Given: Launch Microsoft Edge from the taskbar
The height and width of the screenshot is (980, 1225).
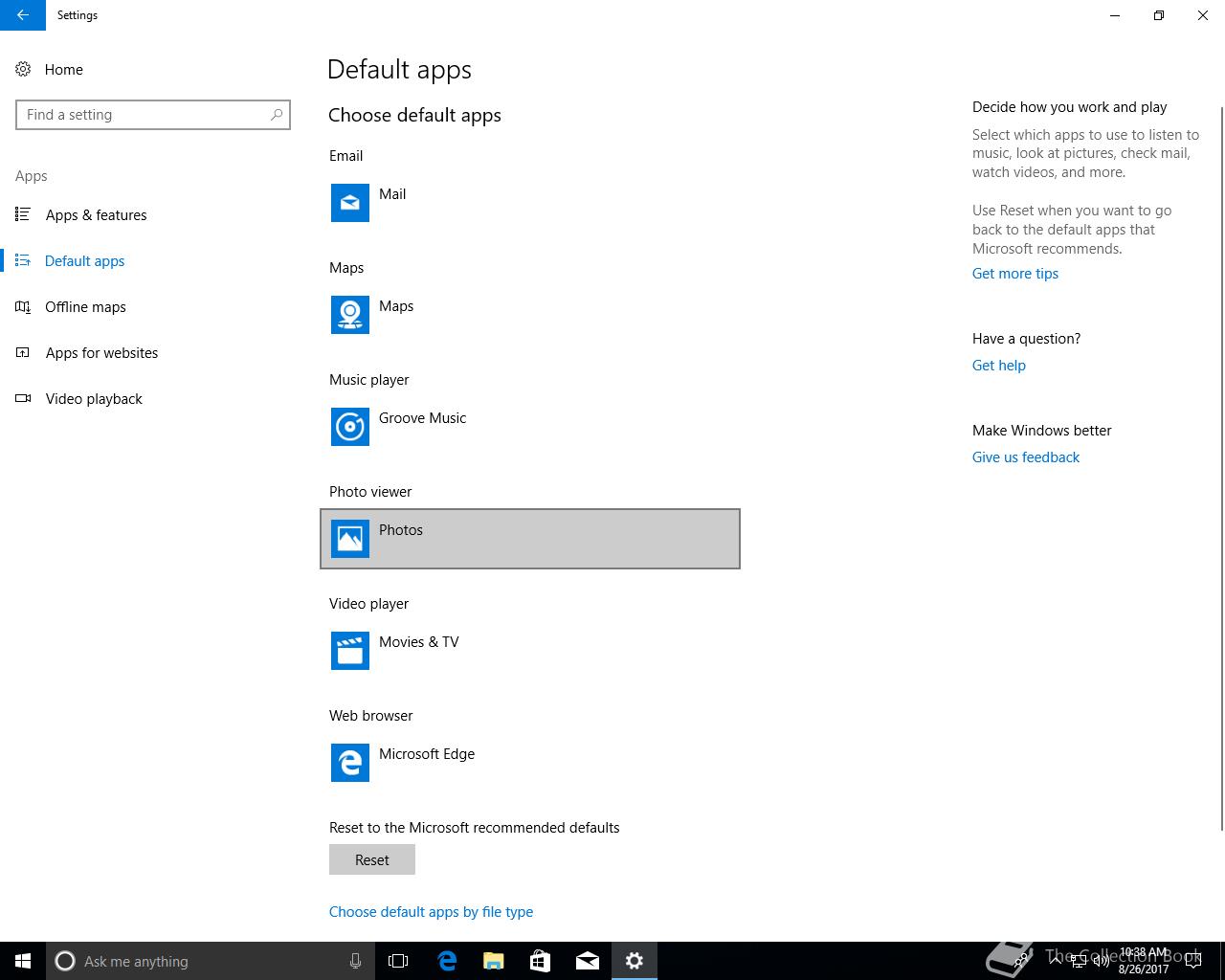Looking at the screenshot, I should tap(447, 961).
